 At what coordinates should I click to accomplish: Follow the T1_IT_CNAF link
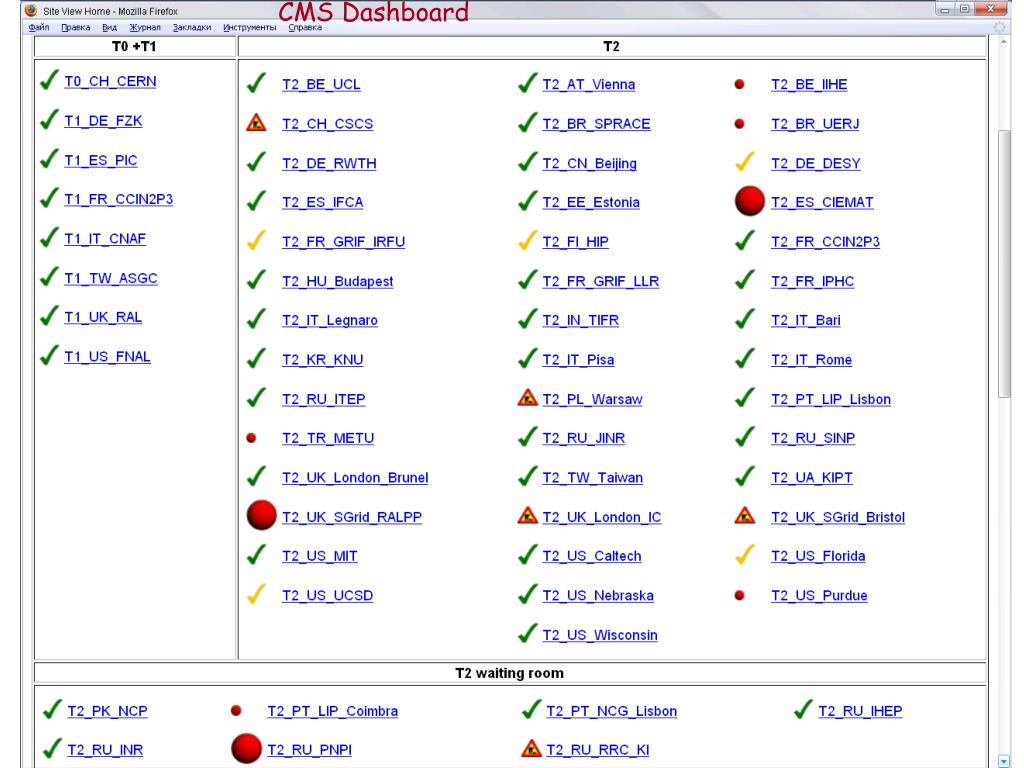105,239
